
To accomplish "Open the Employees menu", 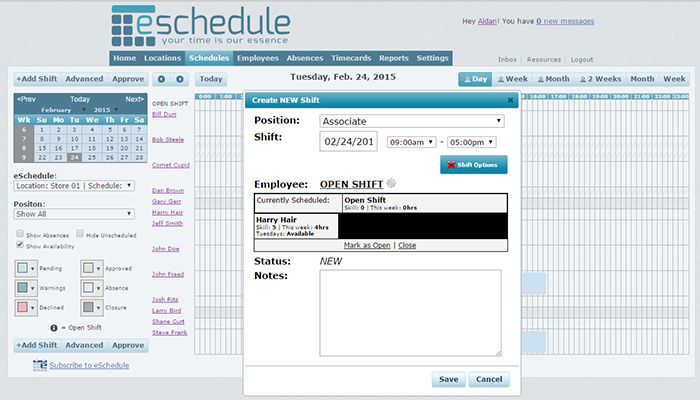I will click(258, 58).
